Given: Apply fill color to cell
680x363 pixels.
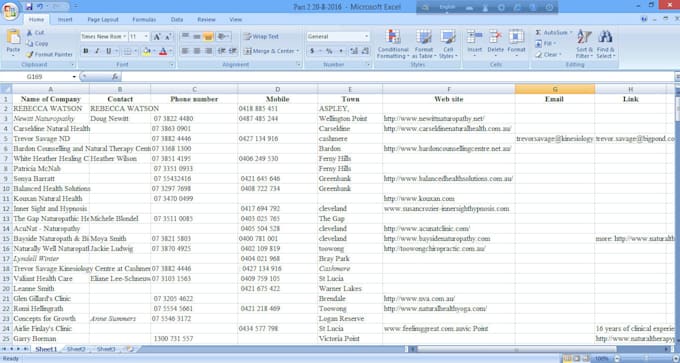Looking at the screenshot, I should pos(146,51).
